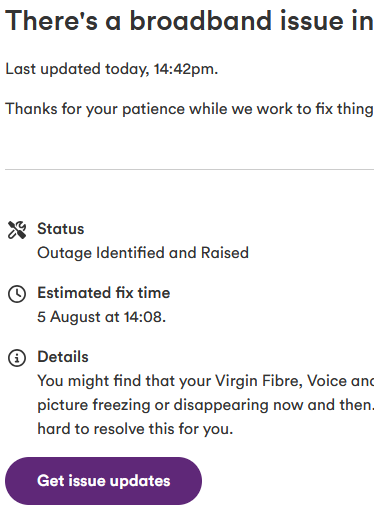Click the 14:42pm timestamp
This screenshot has width=374, height=530.
pos(186,69)
